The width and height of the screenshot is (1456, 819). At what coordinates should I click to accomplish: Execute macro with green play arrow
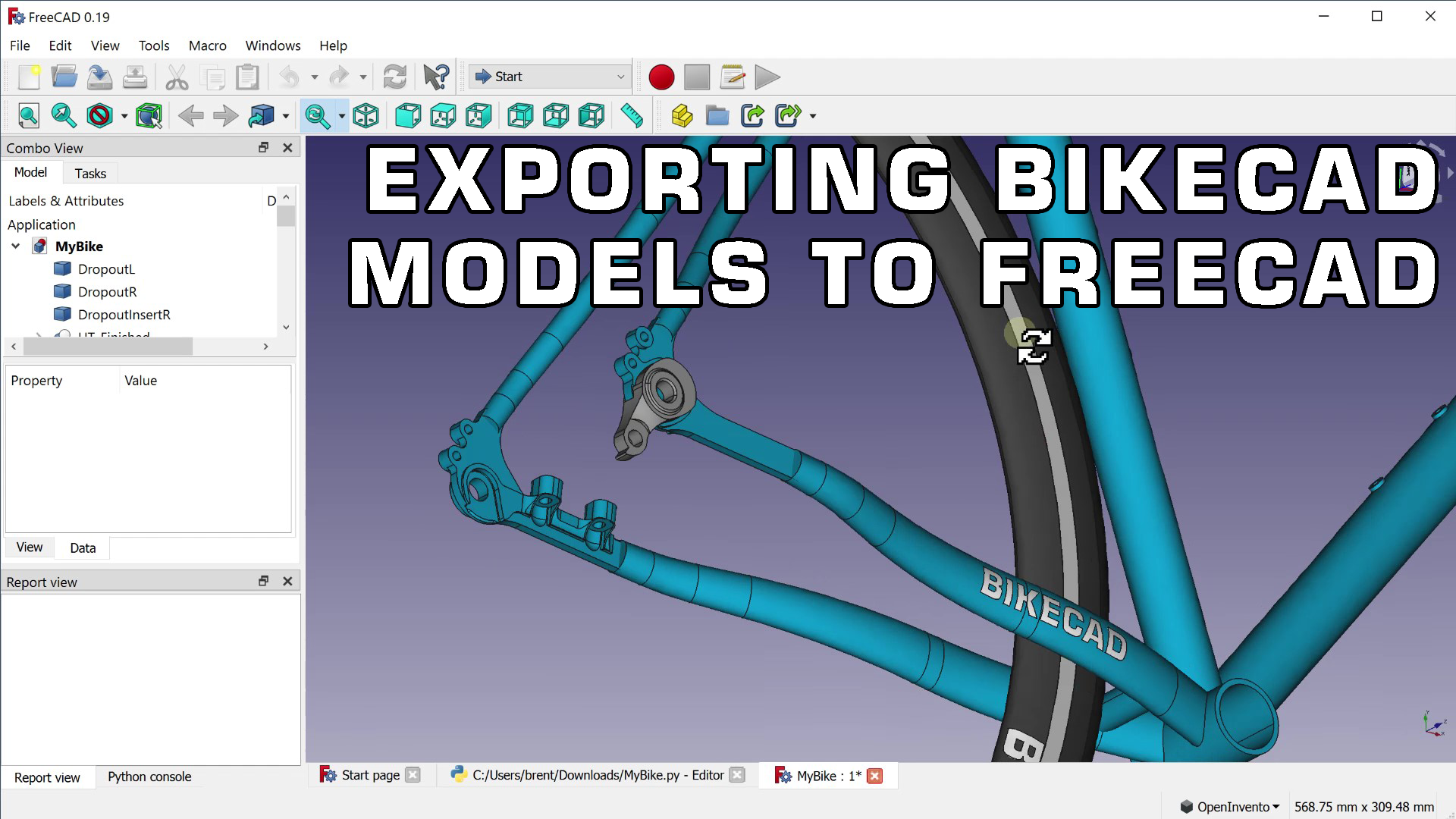click(x=767, y=77)
